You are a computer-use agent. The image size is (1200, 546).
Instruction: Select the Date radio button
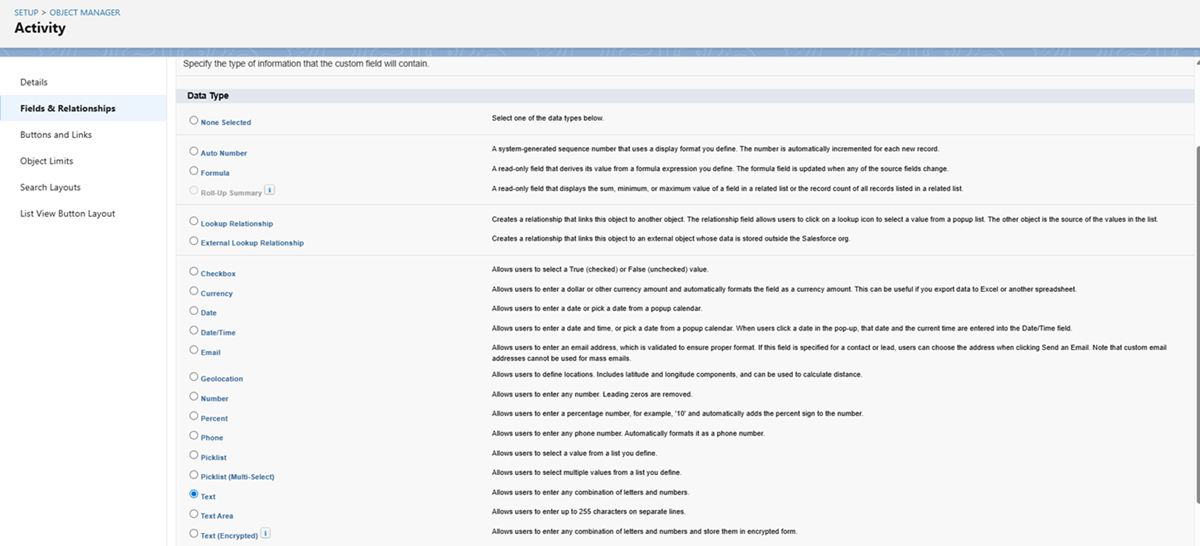point(194,311)
